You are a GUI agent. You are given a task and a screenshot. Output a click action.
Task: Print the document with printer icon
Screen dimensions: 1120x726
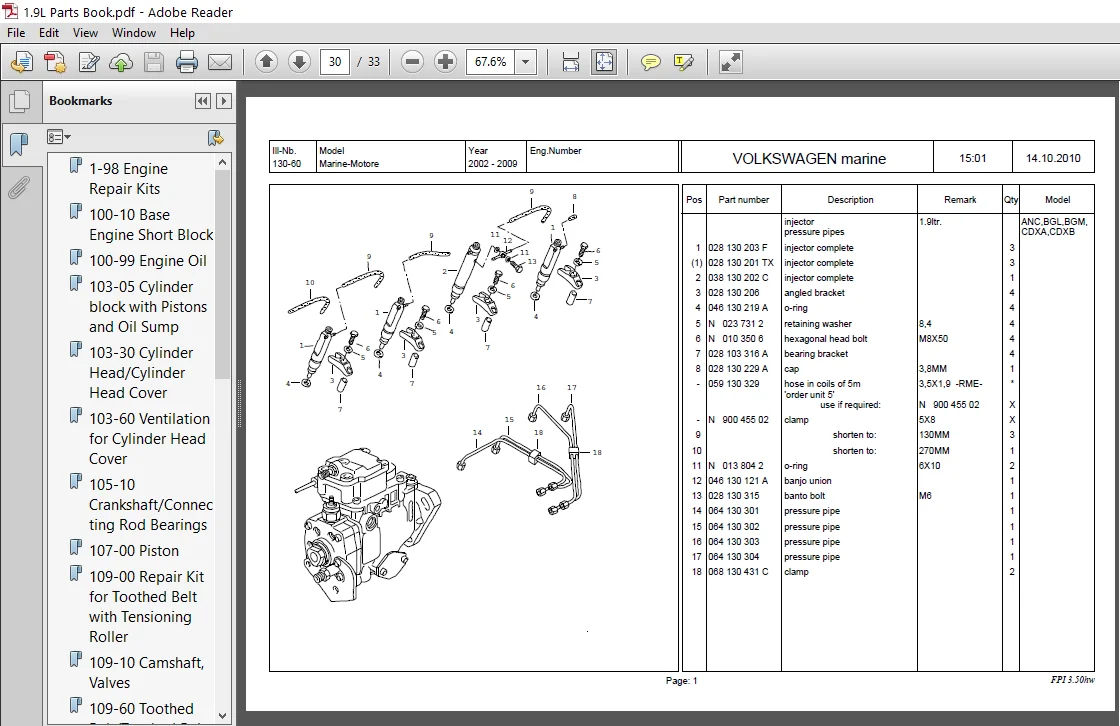(186, 62)
